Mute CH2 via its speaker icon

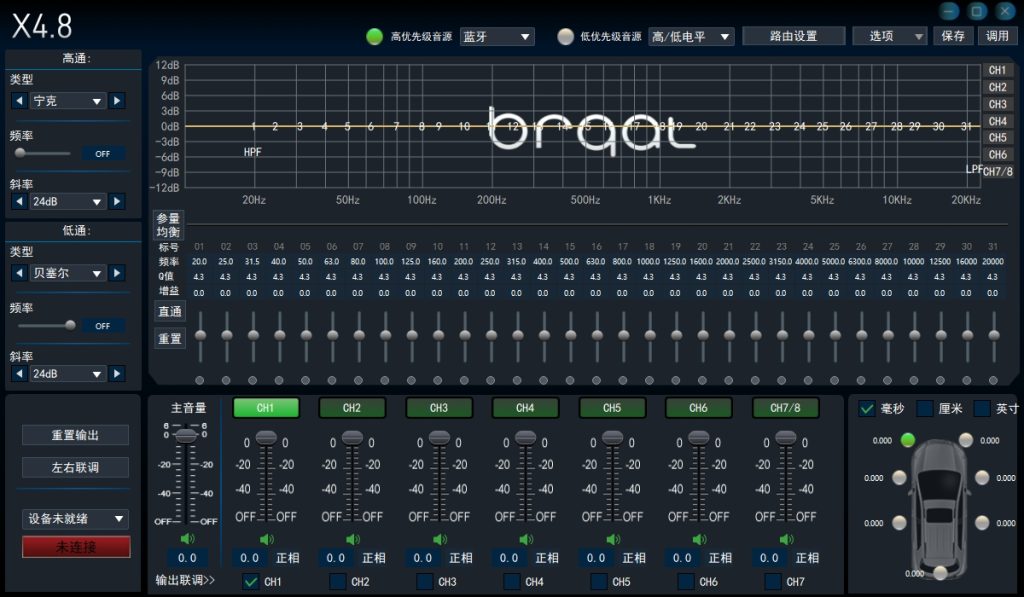(353, 540)
